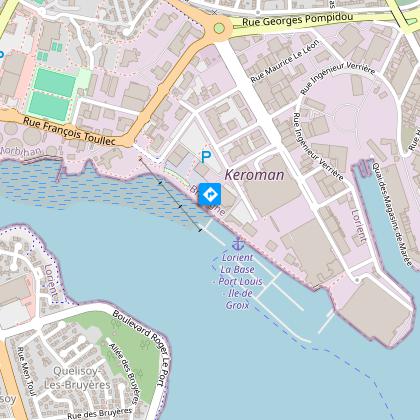
Task: Click the Rue des Bruyères label
Action: click(x=100, y=413)
